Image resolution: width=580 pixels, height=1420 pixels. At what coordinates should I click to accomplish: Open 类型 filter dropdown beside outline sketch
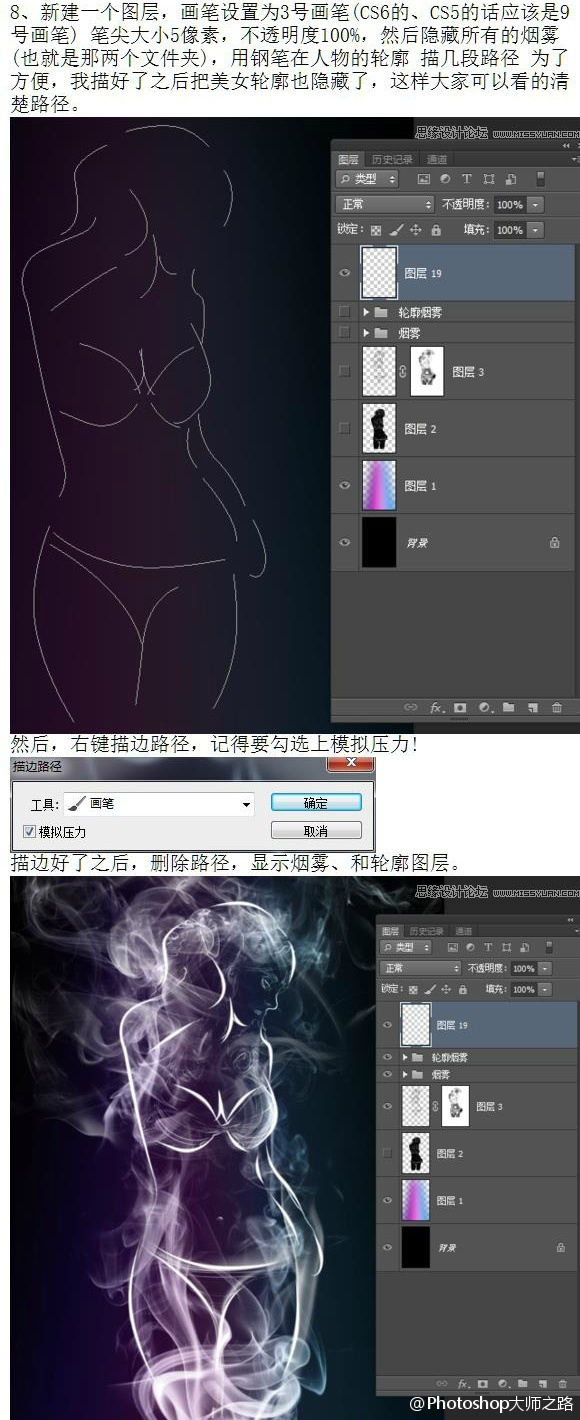[366, 179]
